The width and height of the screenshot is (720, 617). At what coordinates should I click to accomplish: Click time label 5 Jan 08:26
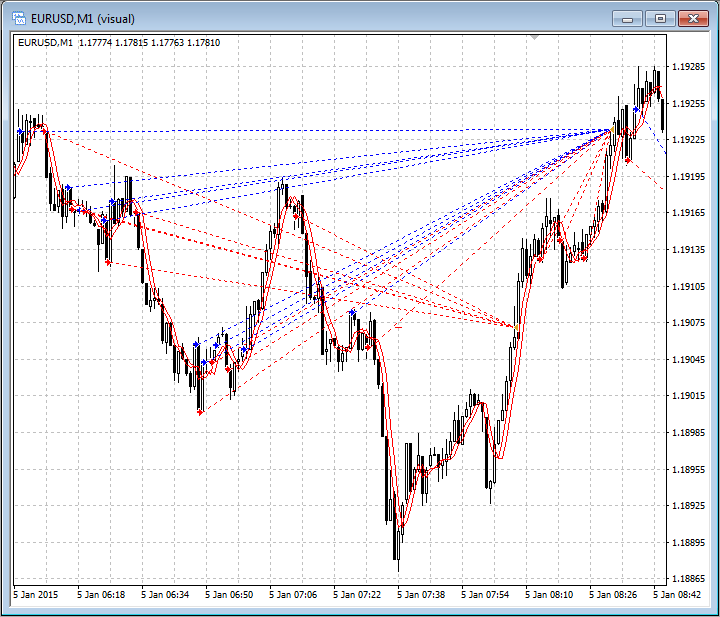pos(613,595)
